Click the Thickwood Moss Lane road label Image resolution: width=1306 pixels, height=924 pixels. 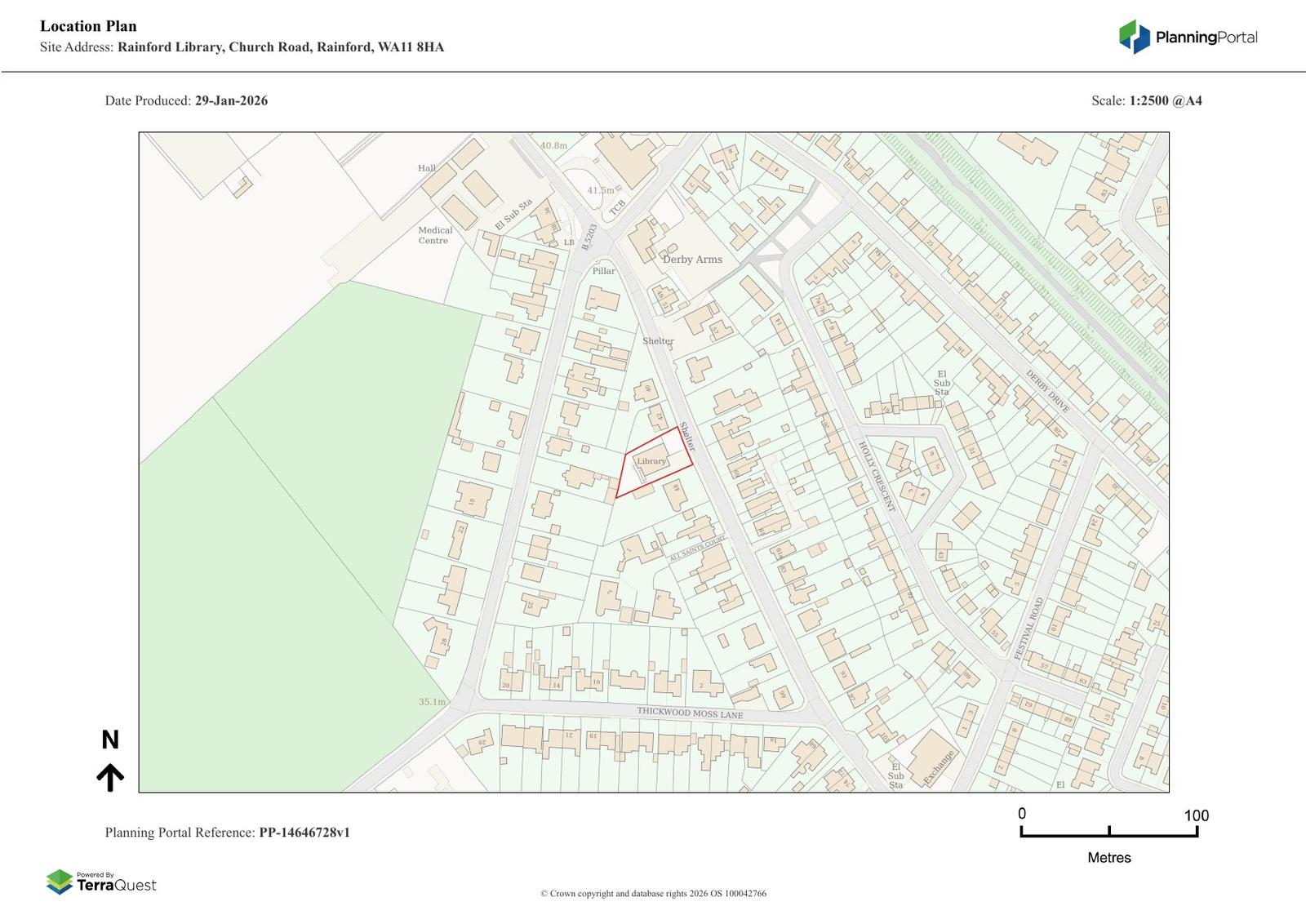(x=690, y=713)
